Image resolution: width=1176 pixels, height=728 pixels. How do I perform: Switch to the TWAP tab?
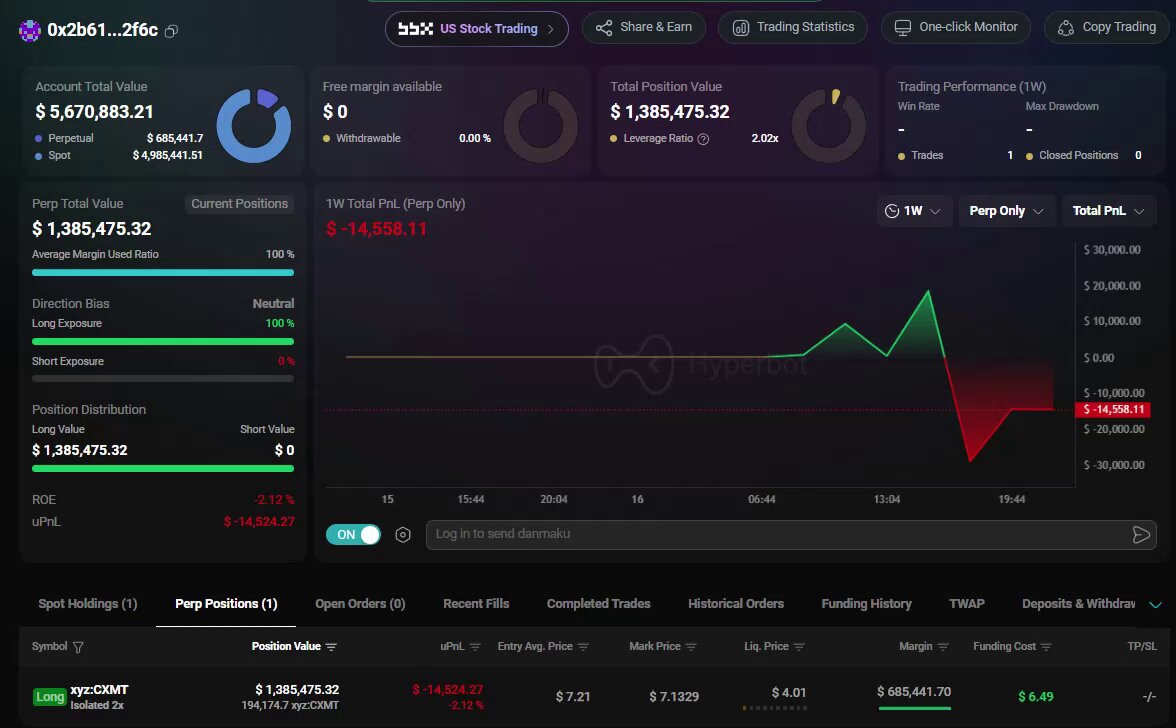pyautogui.click(x=967, y=604)
